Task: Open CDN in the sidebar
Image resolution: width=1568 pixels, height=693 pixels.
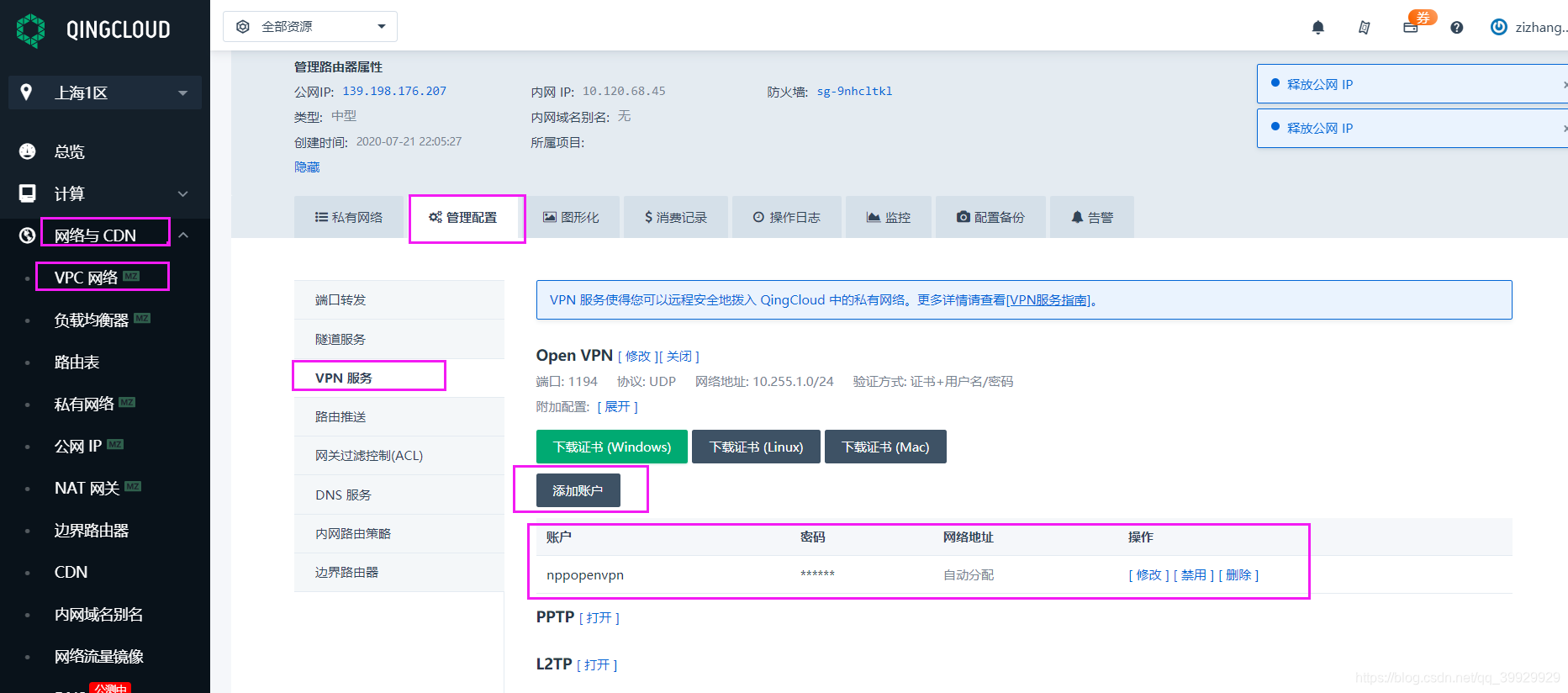Action: pos(71,572)
